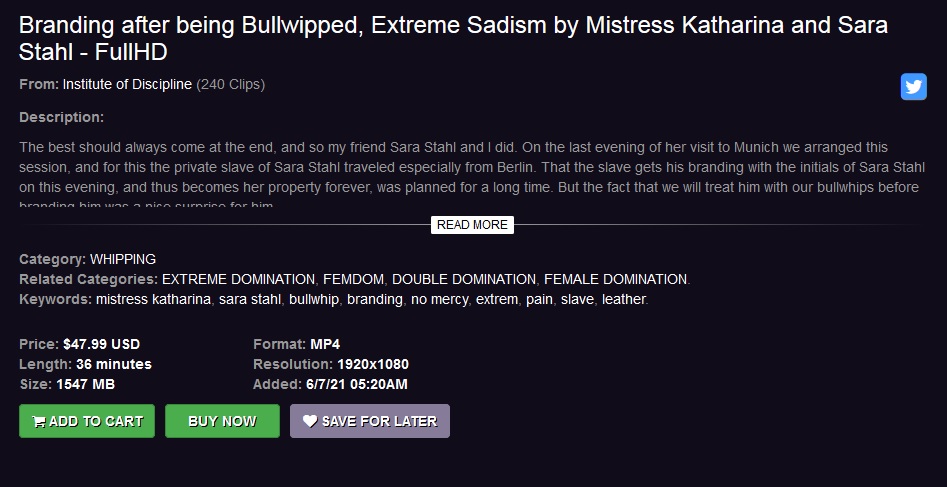This screenshot has height=487, width=947.
Task: Open the FEMDOM related category
Action: [x=353, y=279]
